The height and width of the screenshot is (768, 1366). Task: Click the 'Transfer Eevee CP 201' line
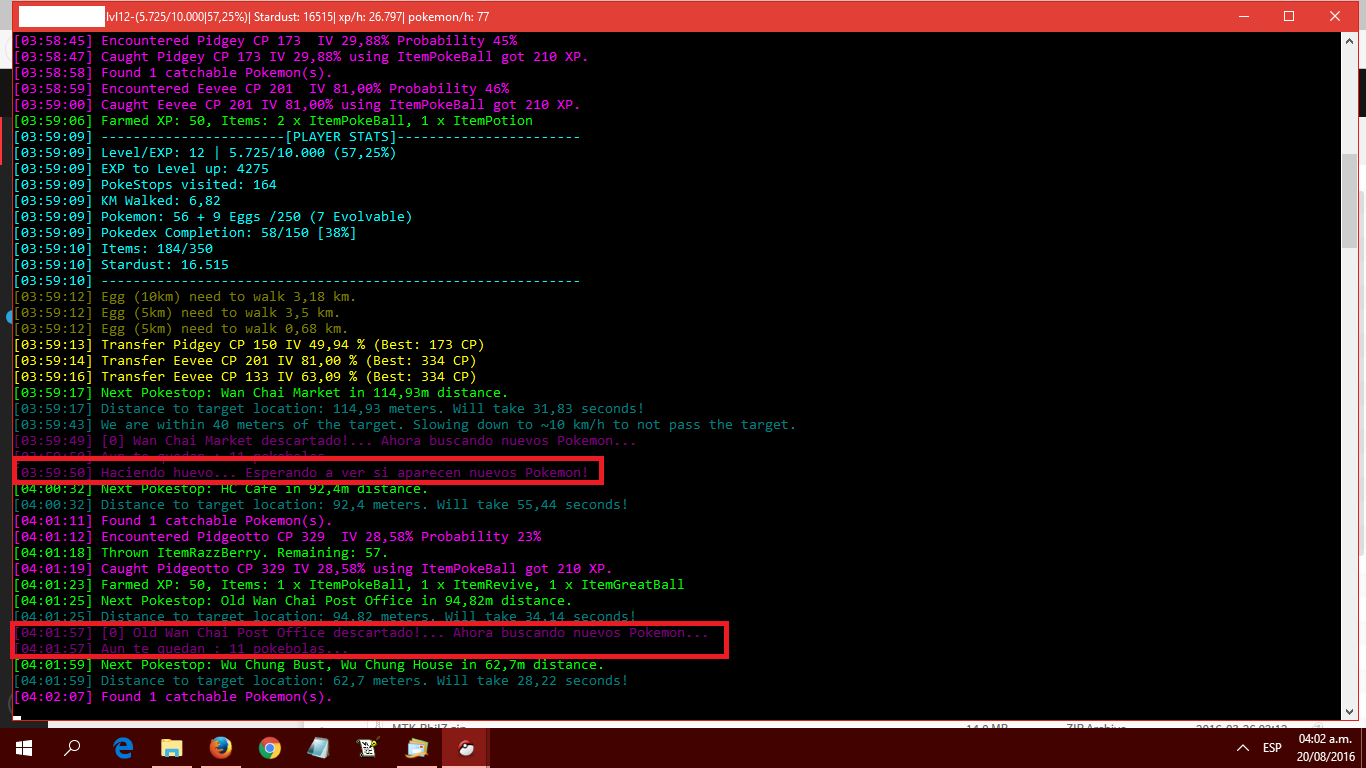pyautogui.click(x=245, y=361)
